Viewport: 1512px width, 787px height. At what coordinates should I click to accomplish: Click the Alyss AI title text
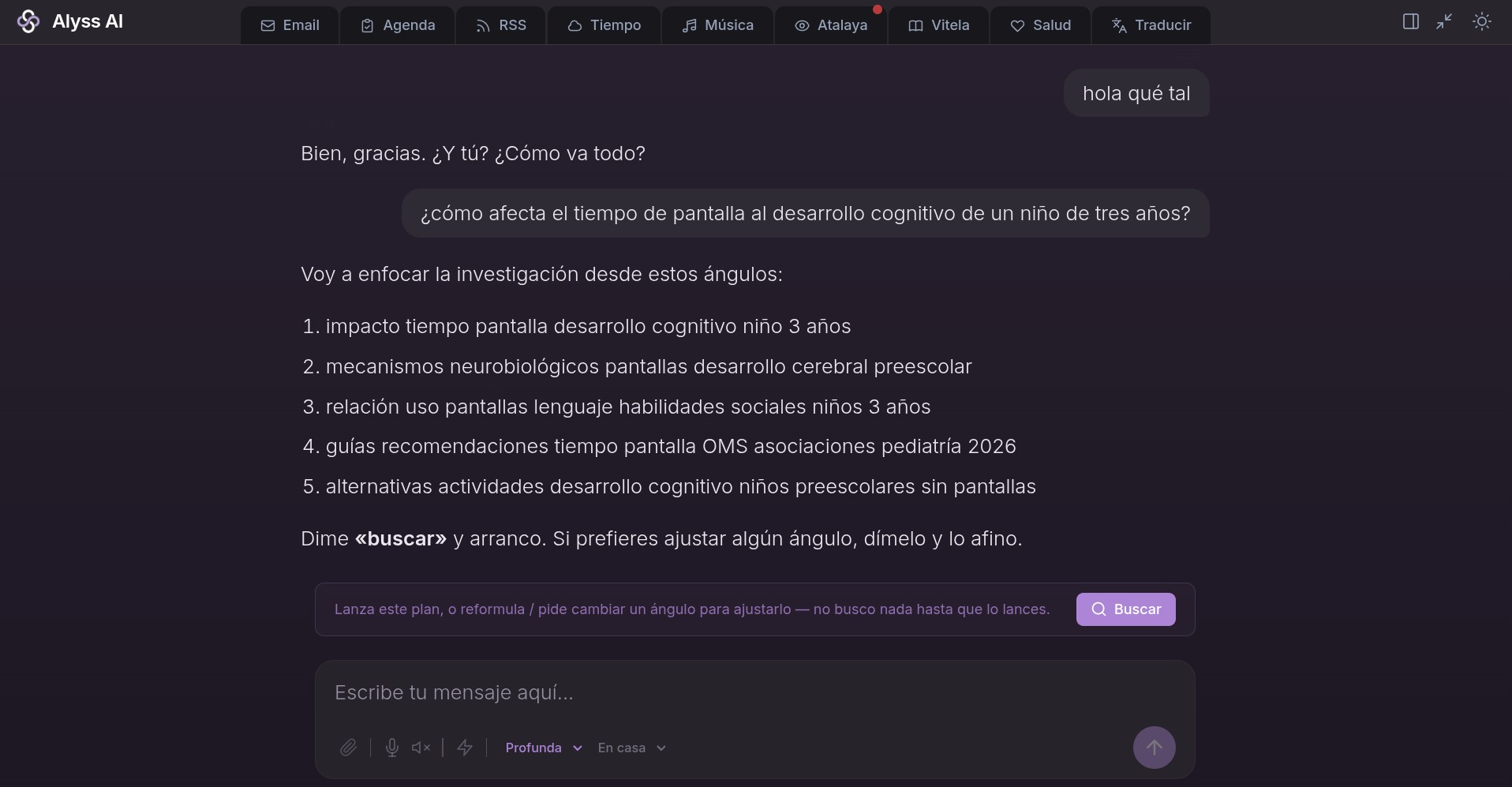[x=88, y=21]
